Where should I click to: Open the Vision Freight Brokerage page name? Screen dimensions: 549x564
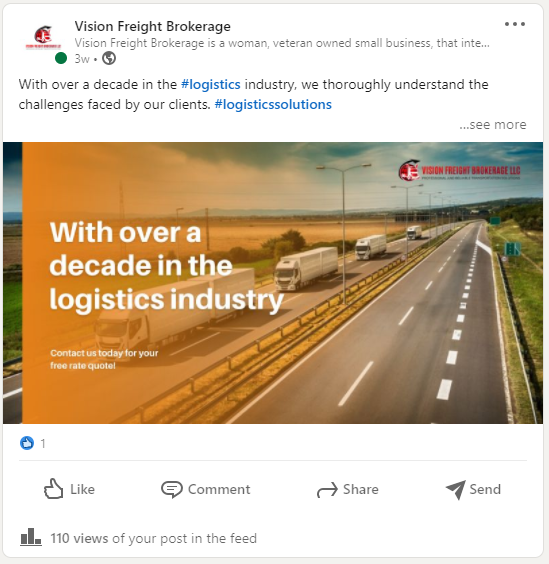pyautogui.click(x=153, y=26)
